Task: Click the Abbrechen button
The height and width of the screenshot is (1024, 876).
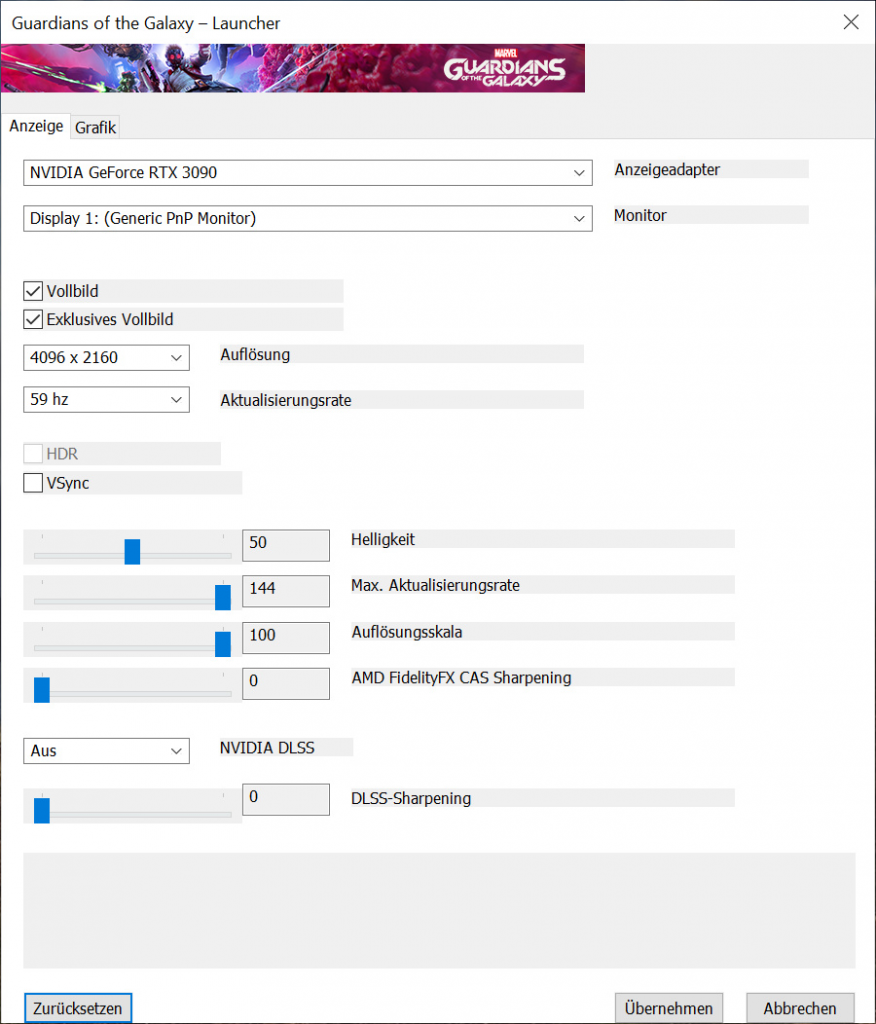Action: (800, 1008)
